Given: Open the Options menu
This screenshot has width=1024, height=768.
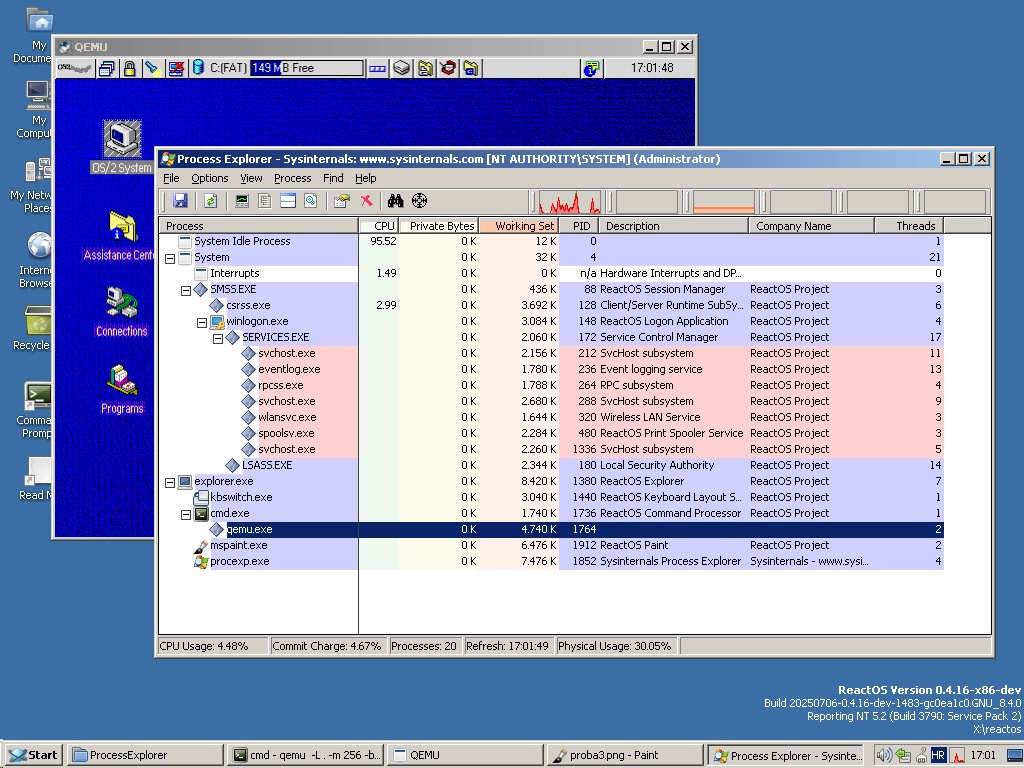Looking at the screenshot, I should click(x=210, y=178).
